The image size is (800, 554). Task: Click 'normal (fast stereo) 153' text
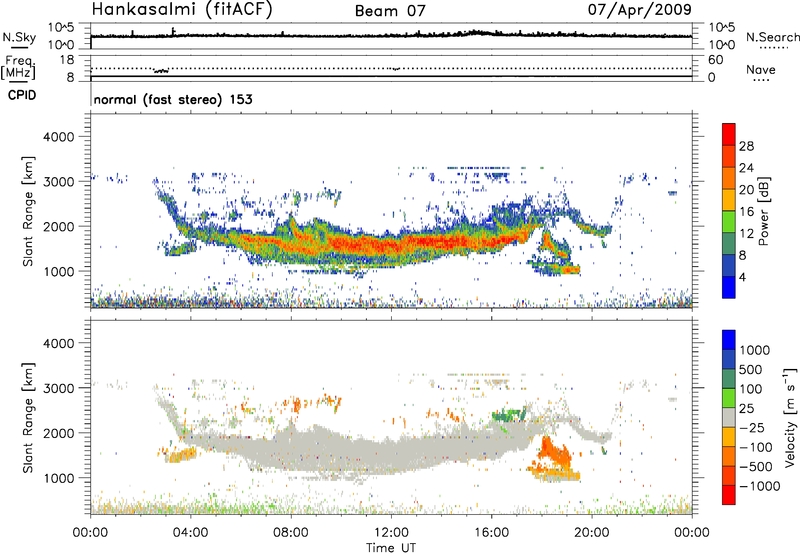[173, 99]
